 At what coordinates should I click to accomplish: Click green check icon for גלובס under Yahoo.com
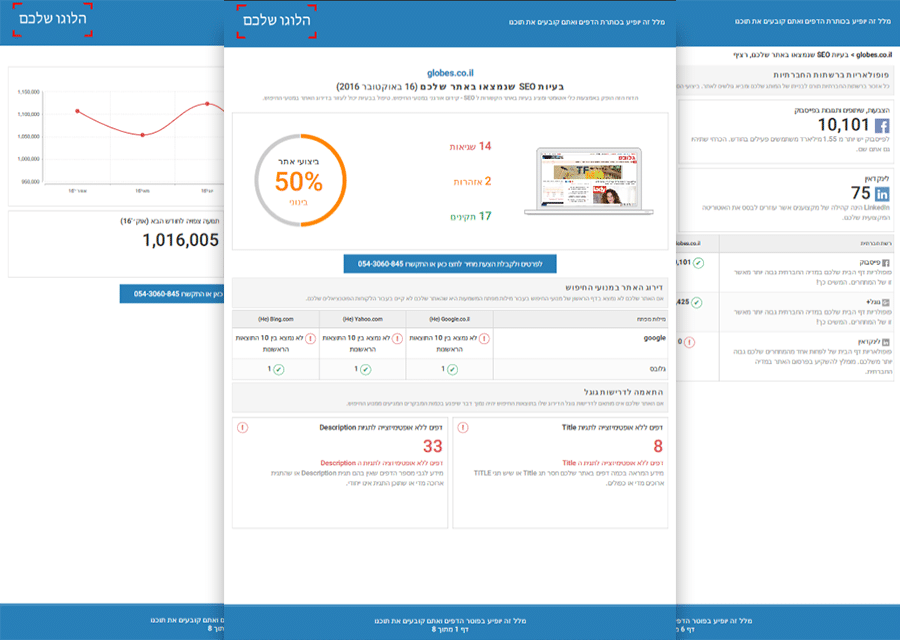366,370
